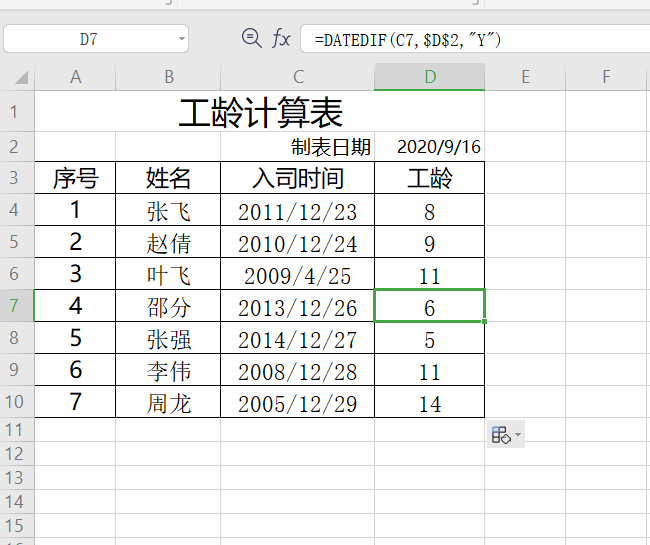Click the 序号 cell for 周龙
This screenshot has width=650, height=545.
(x=75, y=402)
